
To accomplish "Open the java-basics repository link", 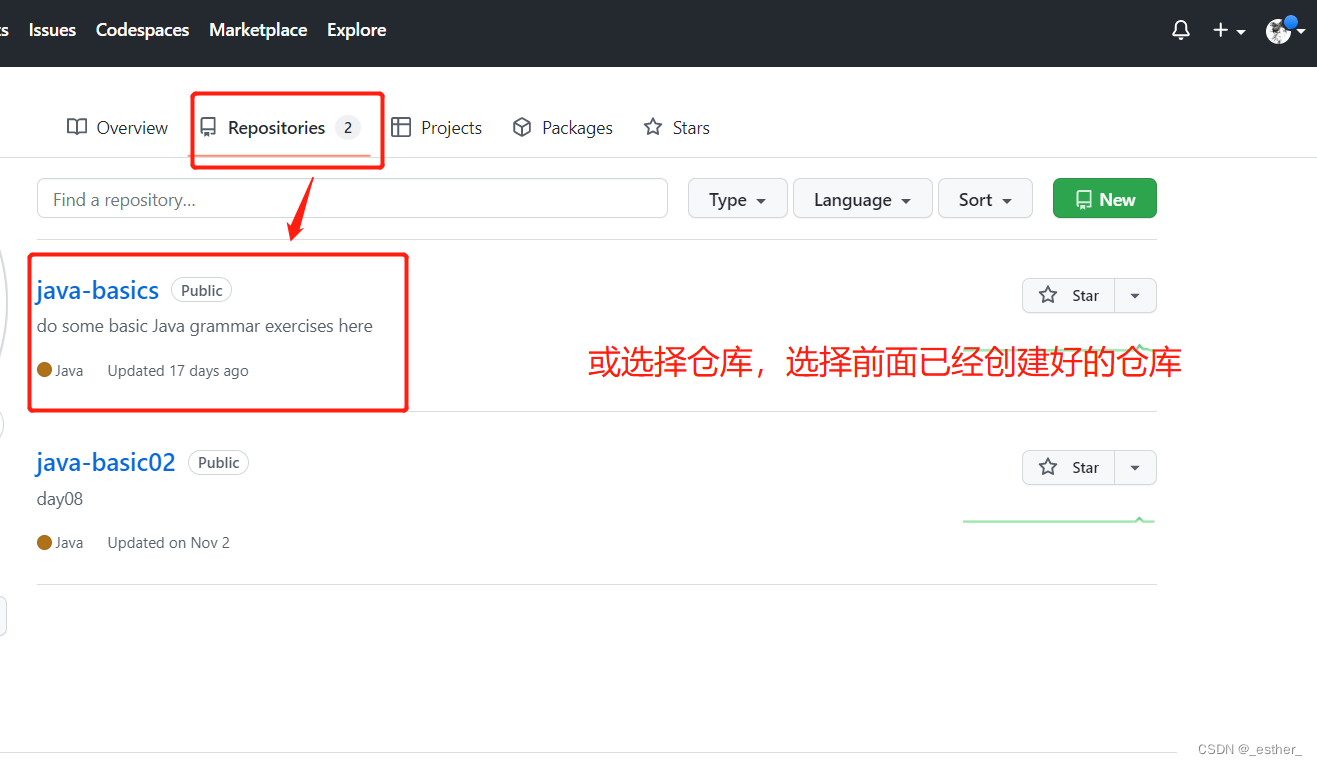I will pos(96,290).
